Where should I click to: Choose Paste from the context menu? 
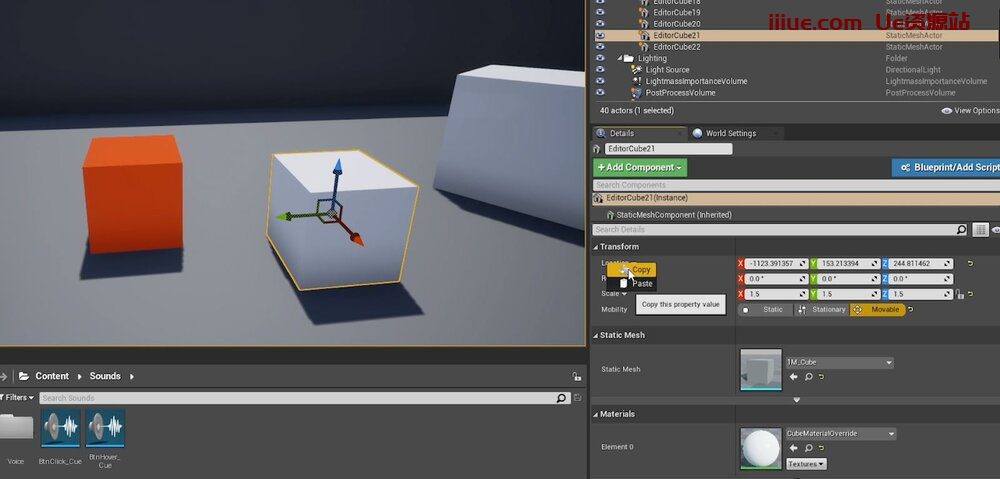(641, 284)
